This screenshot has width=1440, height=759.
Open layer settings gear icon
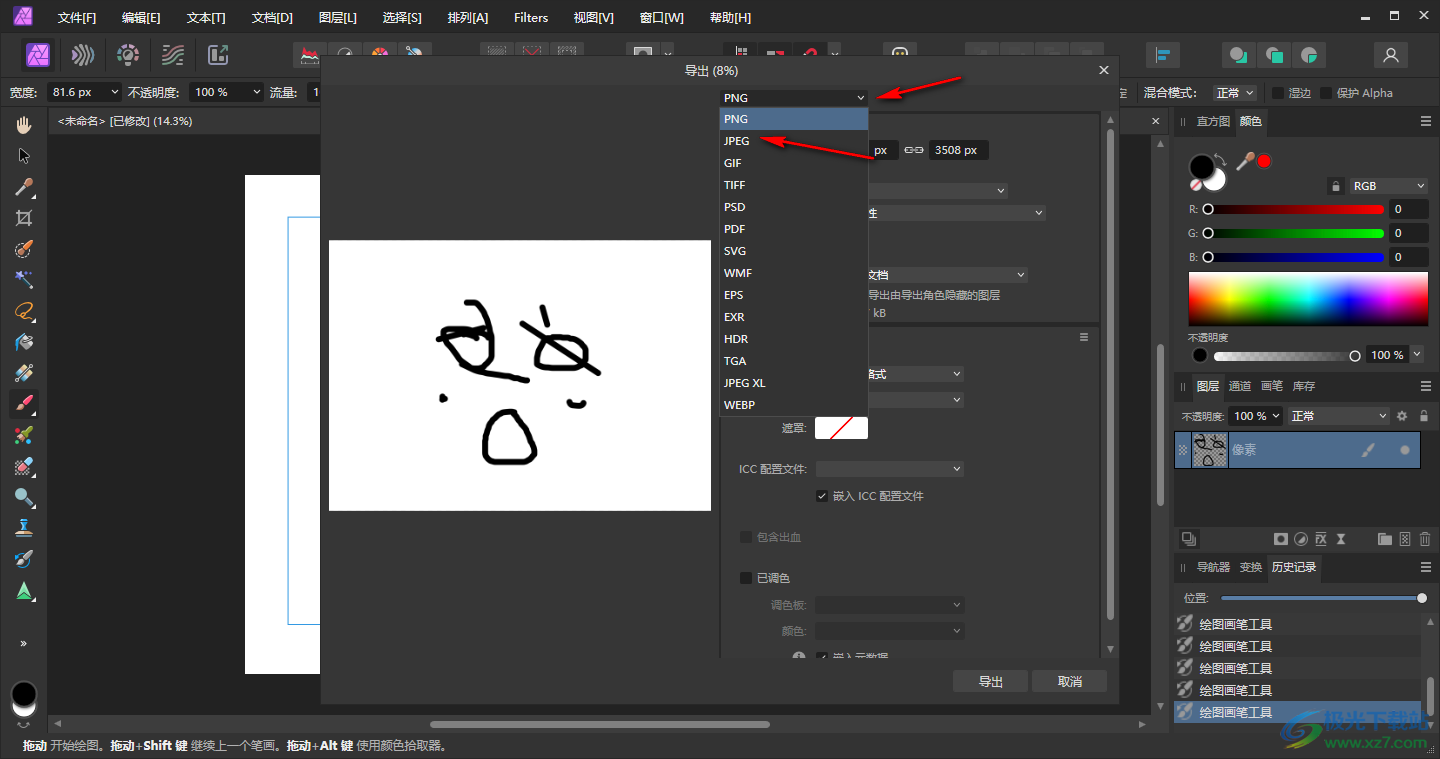(1402, 416)
